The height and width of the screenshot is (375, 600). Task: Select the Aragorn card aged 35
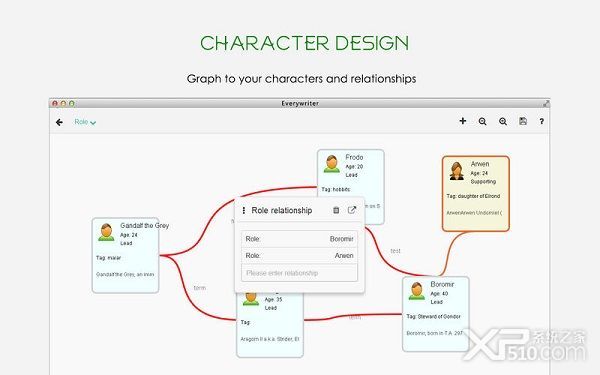tap(270, 325)
